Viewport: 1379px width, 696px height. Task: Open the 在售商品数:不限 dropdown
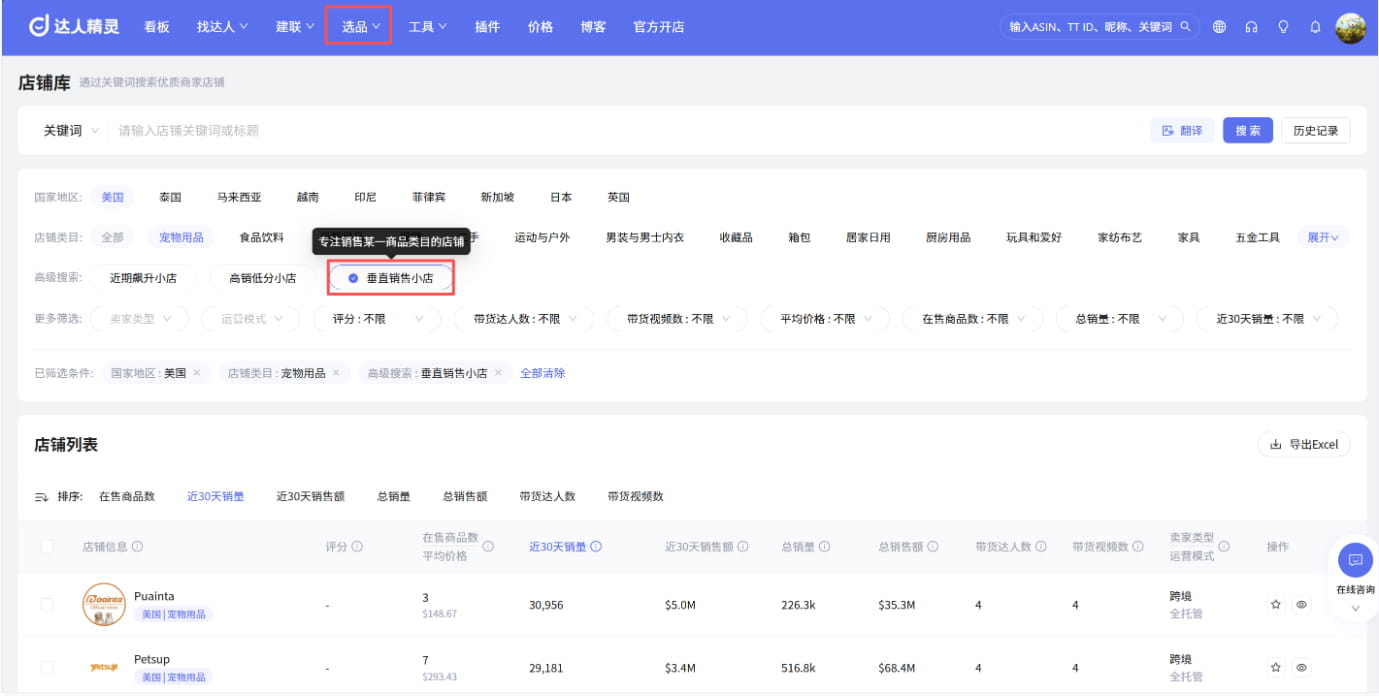973,319
